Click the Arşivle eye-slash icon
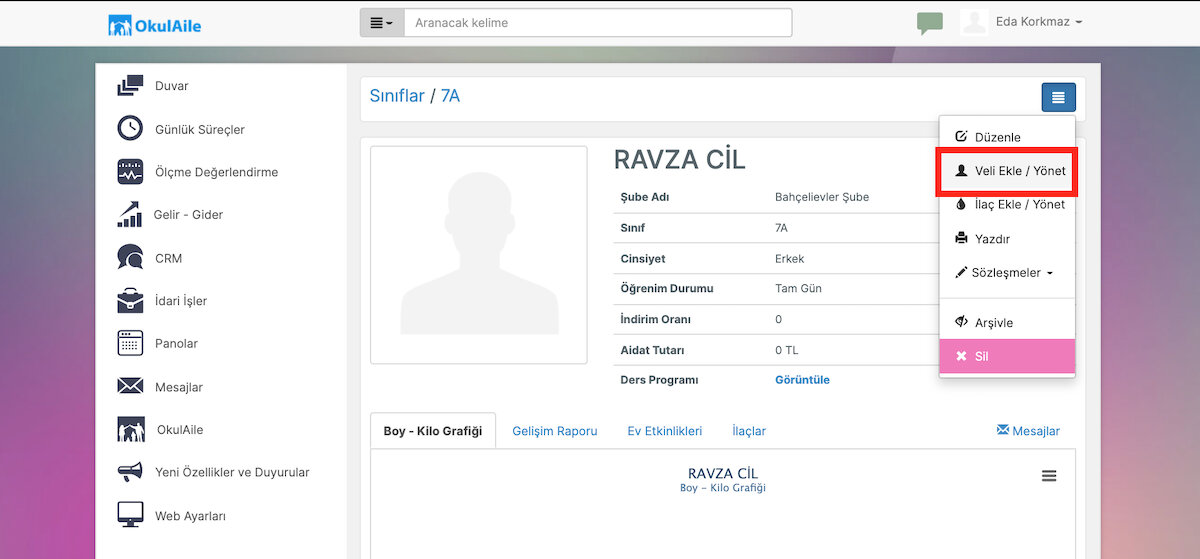The width and height of the screenshot is (1200, 559). [x=961, y=322]
